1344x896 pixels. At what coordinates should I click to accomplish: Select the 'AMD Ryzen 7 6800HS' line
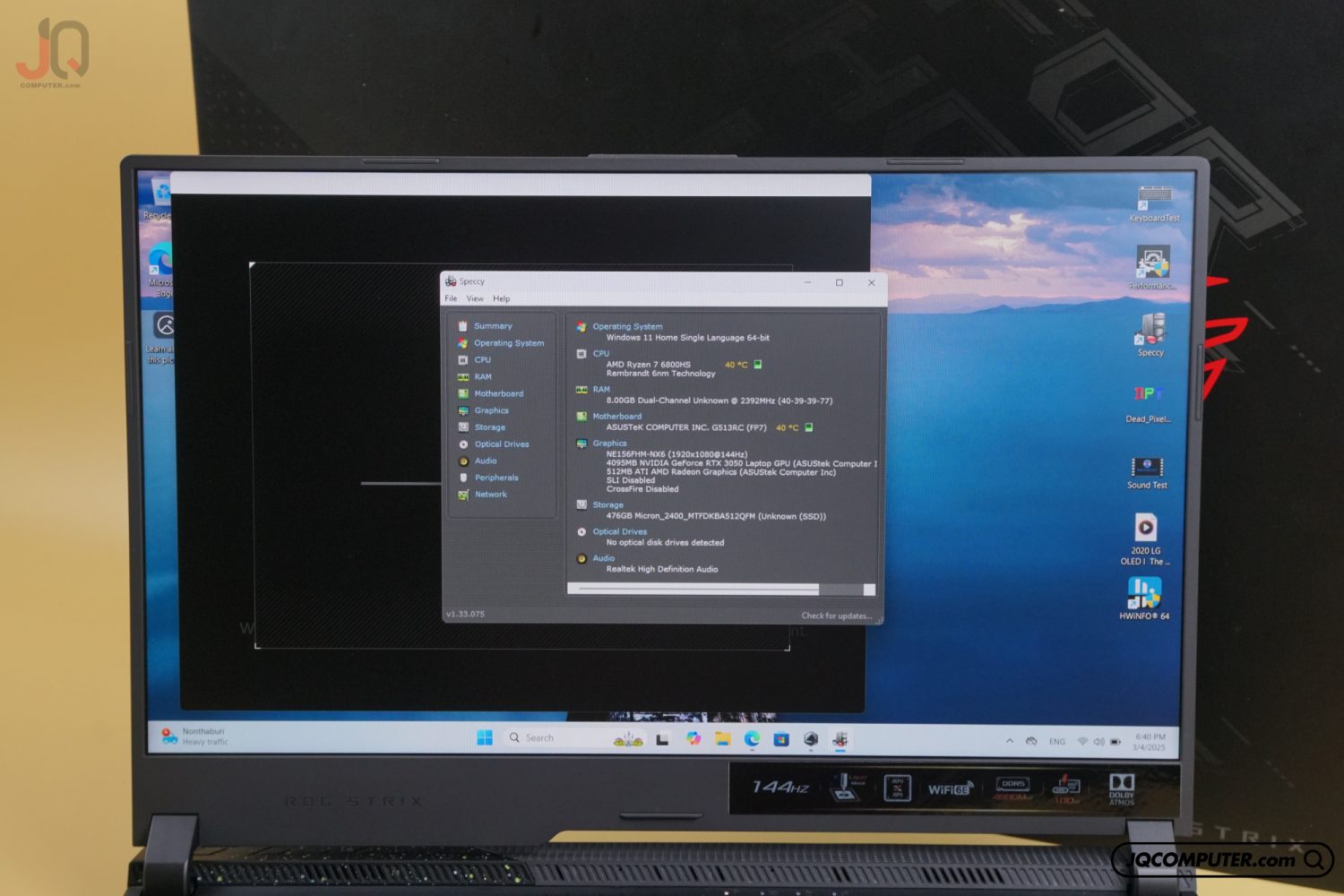648,365
